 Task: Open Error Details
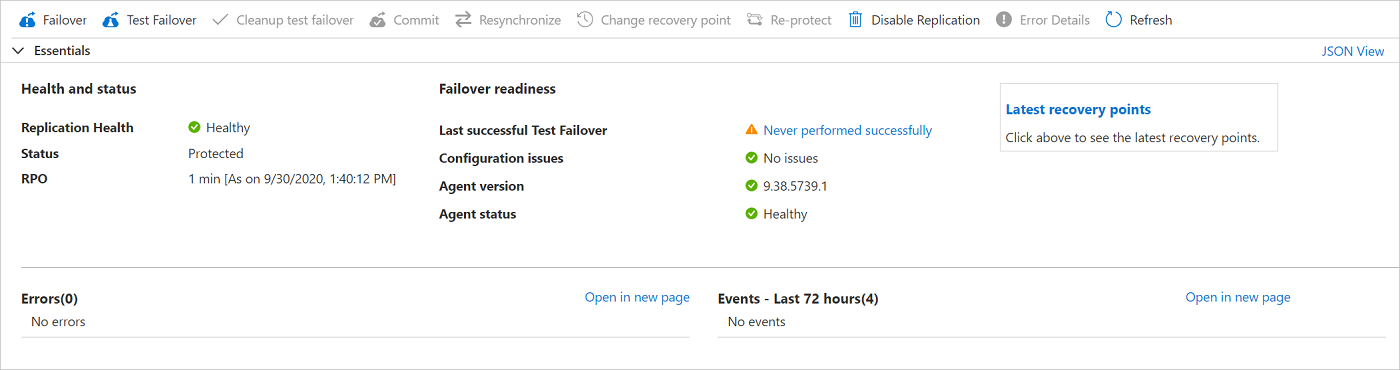[x=1043, y=20]
